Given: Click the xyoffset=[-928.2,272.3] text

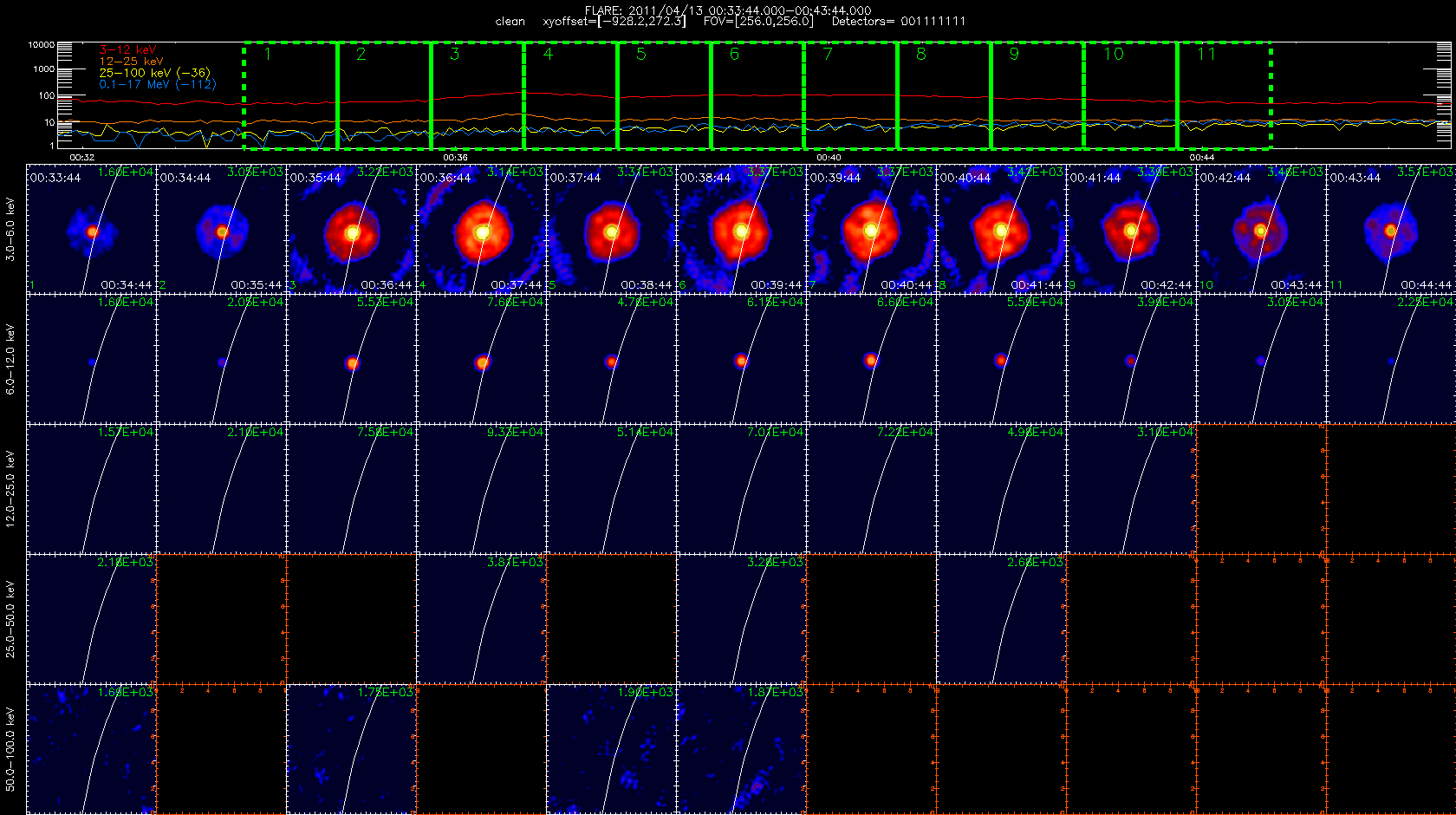Looking at the screenshot, I should [614, 22].
